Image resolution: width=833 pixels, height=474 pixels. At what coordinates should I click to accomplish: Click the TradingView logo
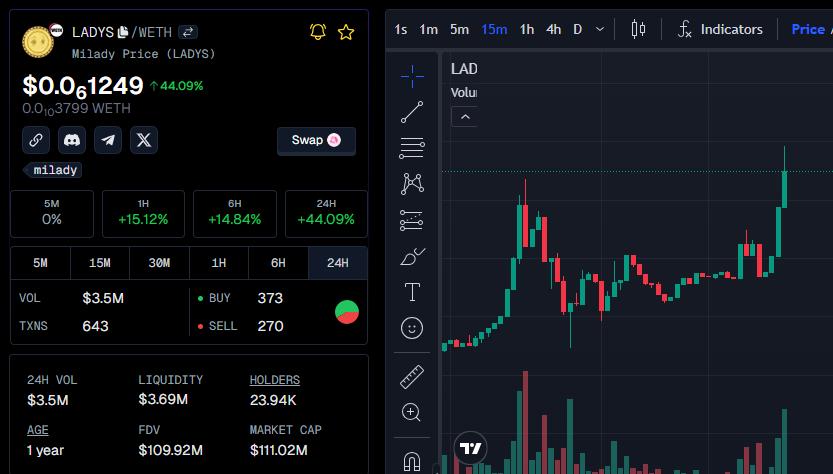click(470, 448)
